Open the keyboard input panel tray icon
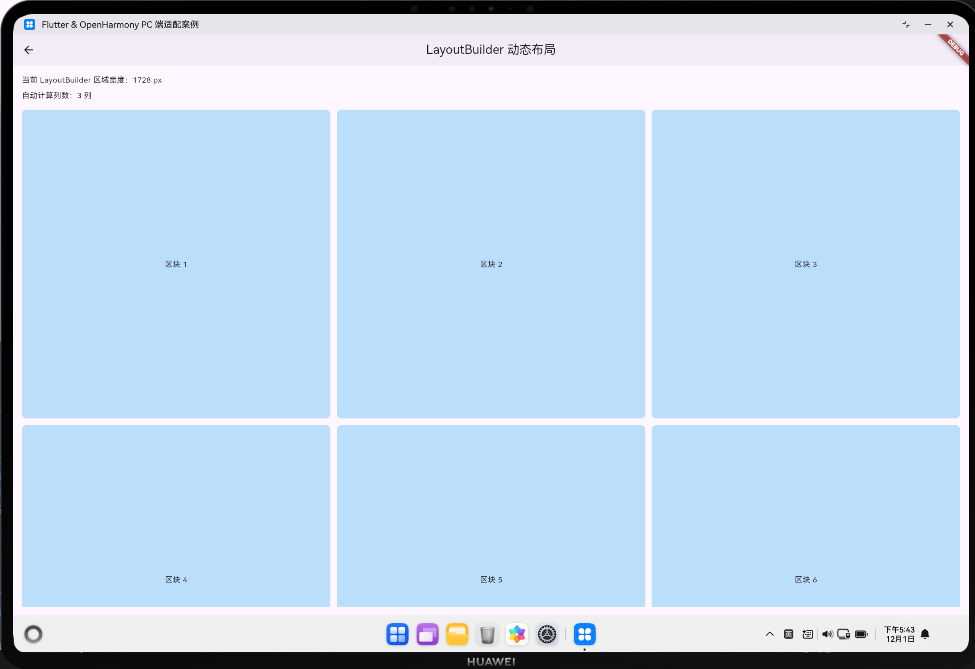Image resolution: width=975 pixels, height=669 pixels. (x=807, y=634)
